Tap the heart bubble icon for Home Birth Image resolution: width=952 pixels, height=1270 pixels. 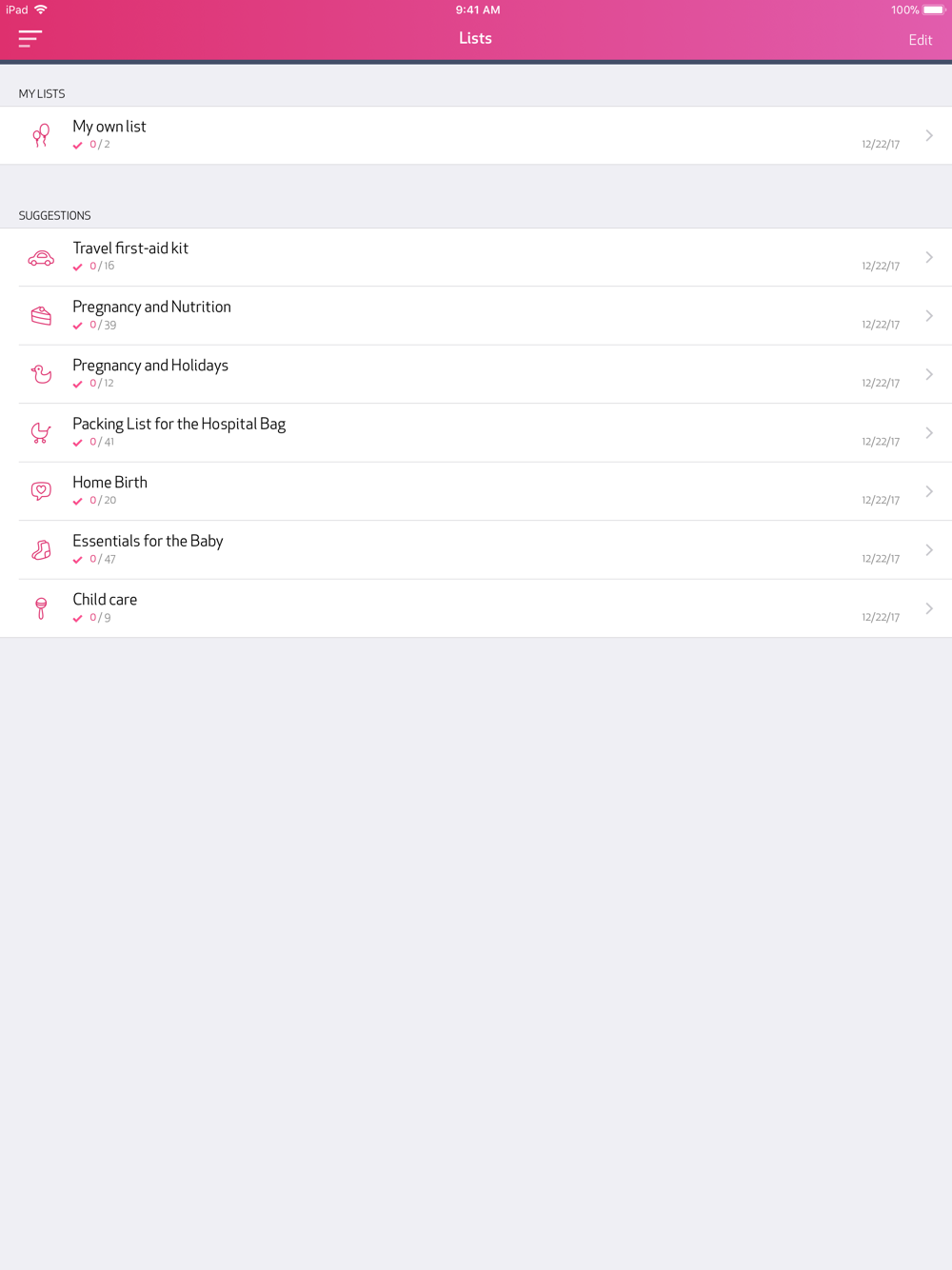click(x=41, y=491)
